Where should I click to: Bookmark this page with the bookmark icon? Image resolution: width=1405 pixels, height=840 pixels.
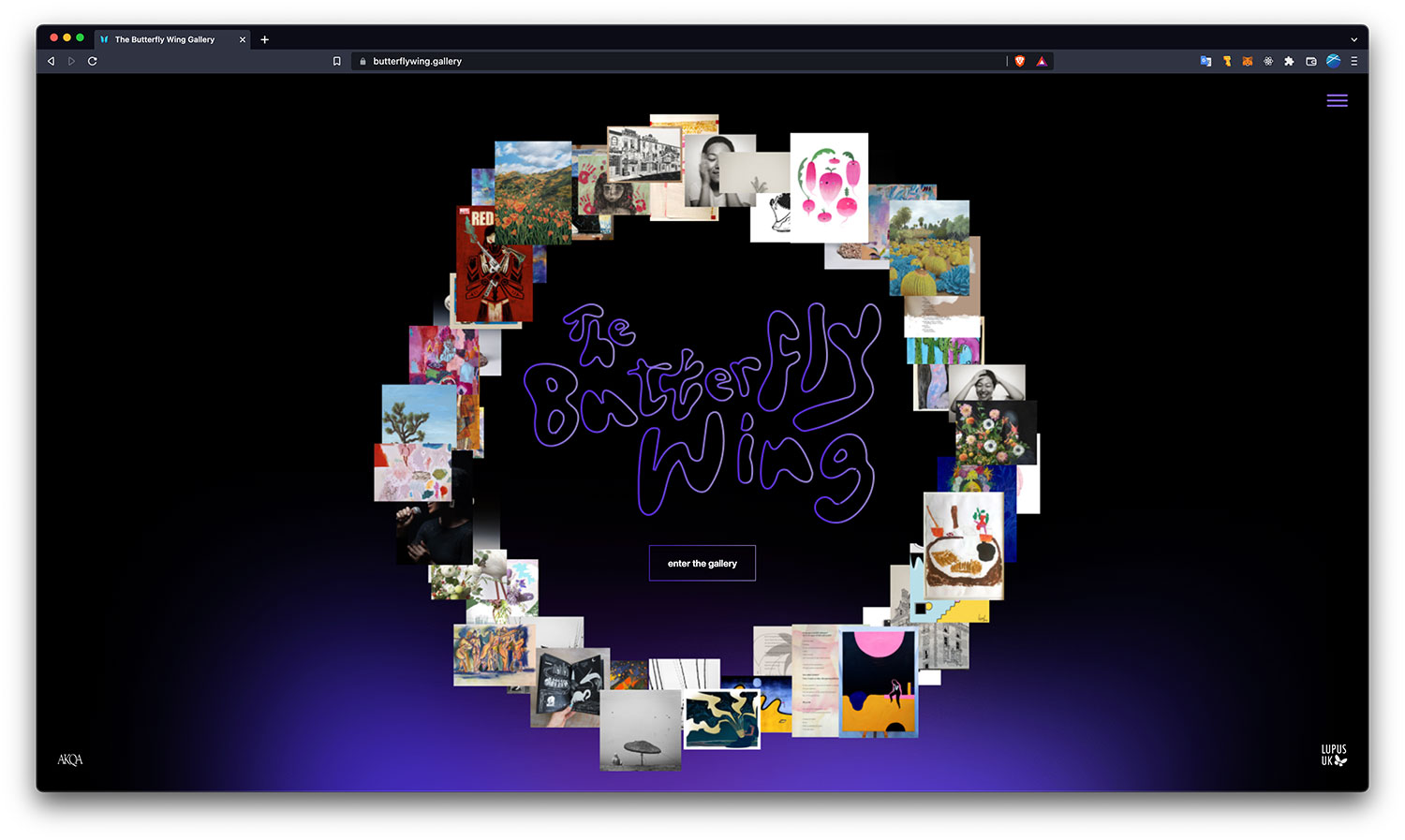(337, 61)
